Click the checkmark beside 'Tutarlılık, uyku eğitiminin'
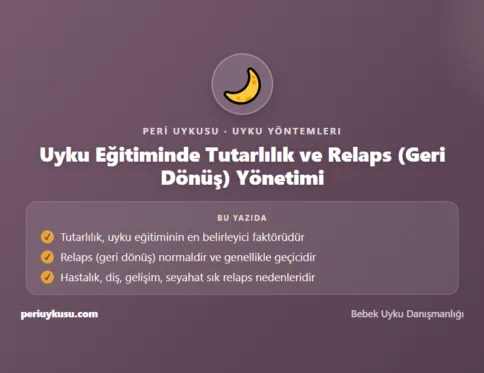484x373 pixels. (x=47, y=237)
